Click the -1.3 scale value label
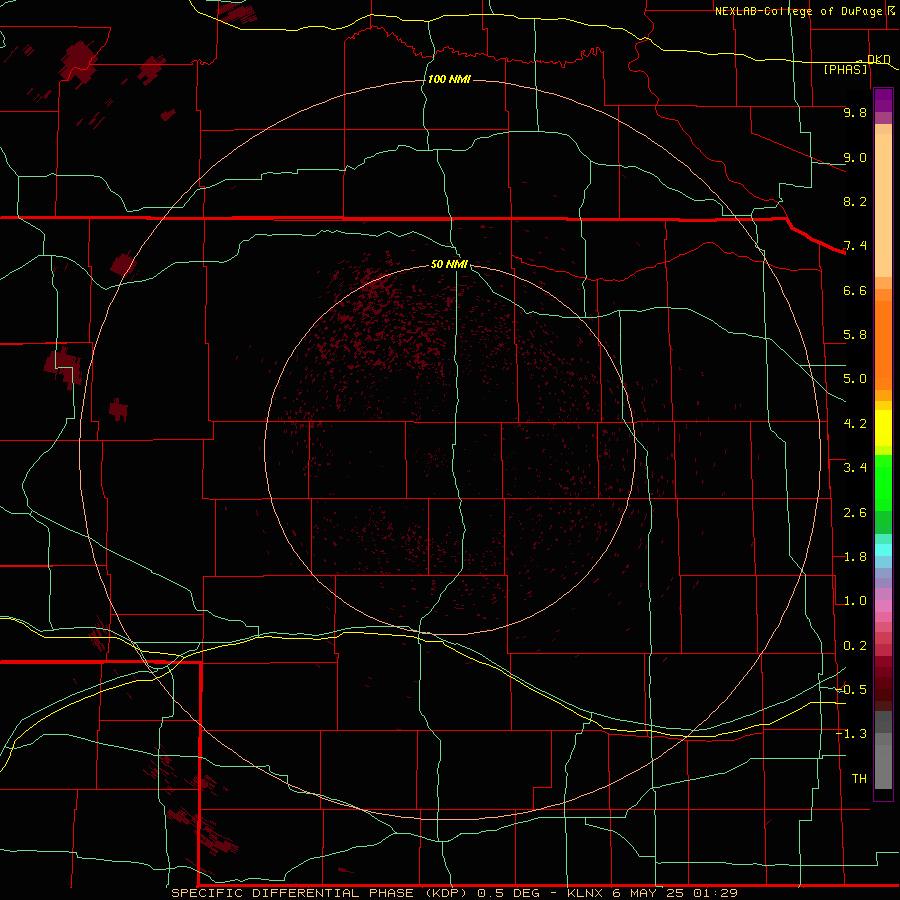Image resolution: width=900 pixels, height=900 pixels. click(x=852, y=734)
